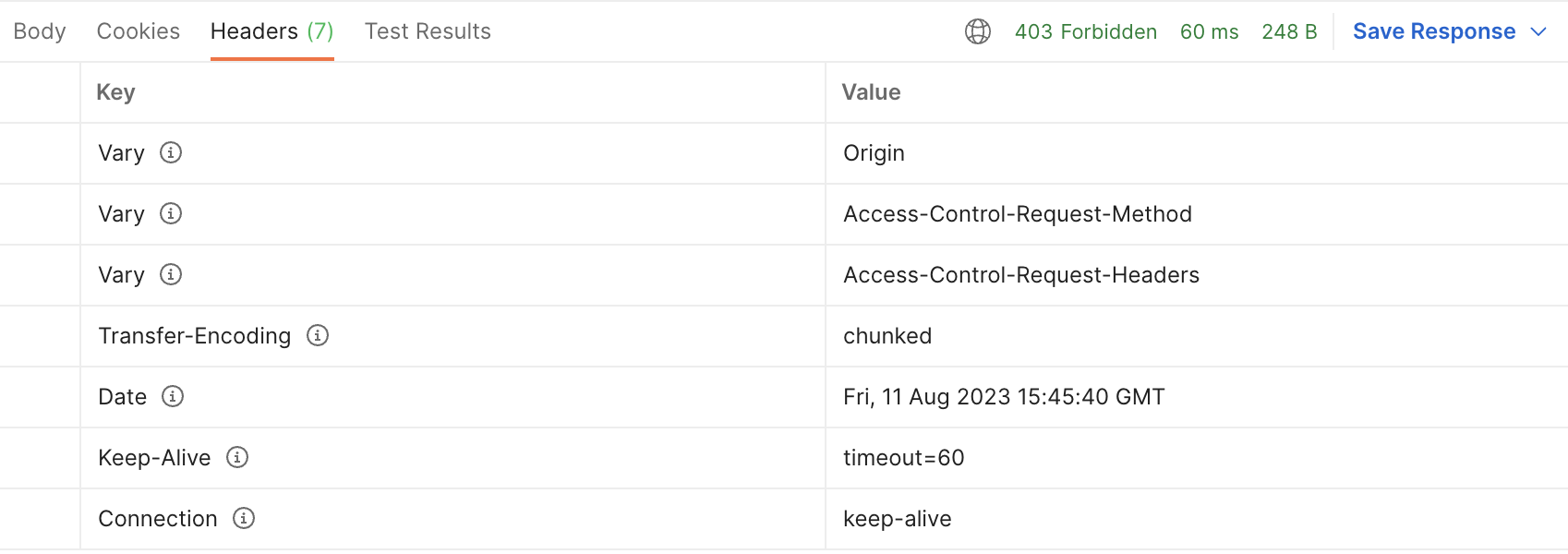Image resolution: width=1568 pixels, height=554 pixels.
Task: Click info icon for Vary Access-Control-Request-Headers row
Action: [x=171, y=274]
